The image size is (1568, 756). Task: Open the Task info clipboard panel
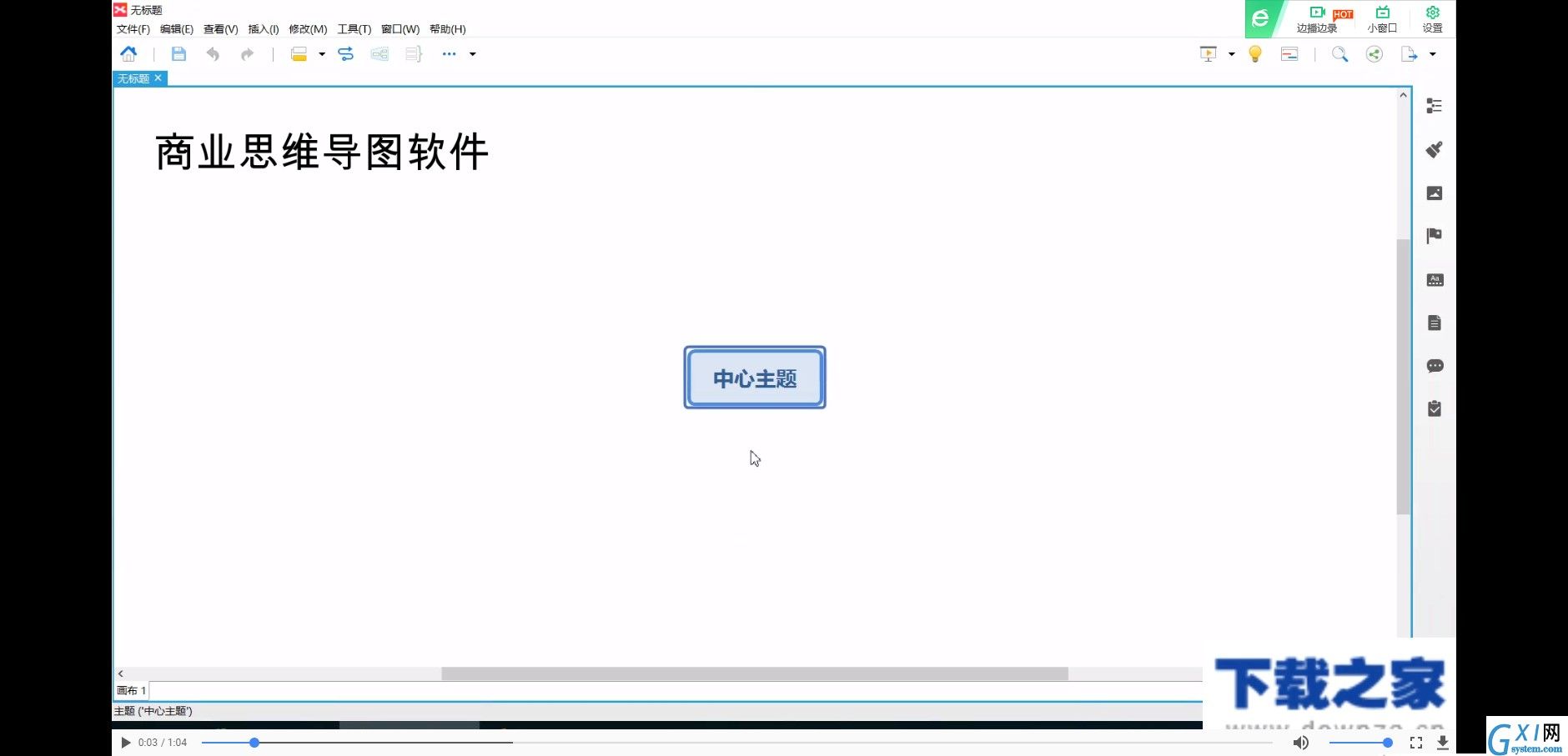(1435, 408)
